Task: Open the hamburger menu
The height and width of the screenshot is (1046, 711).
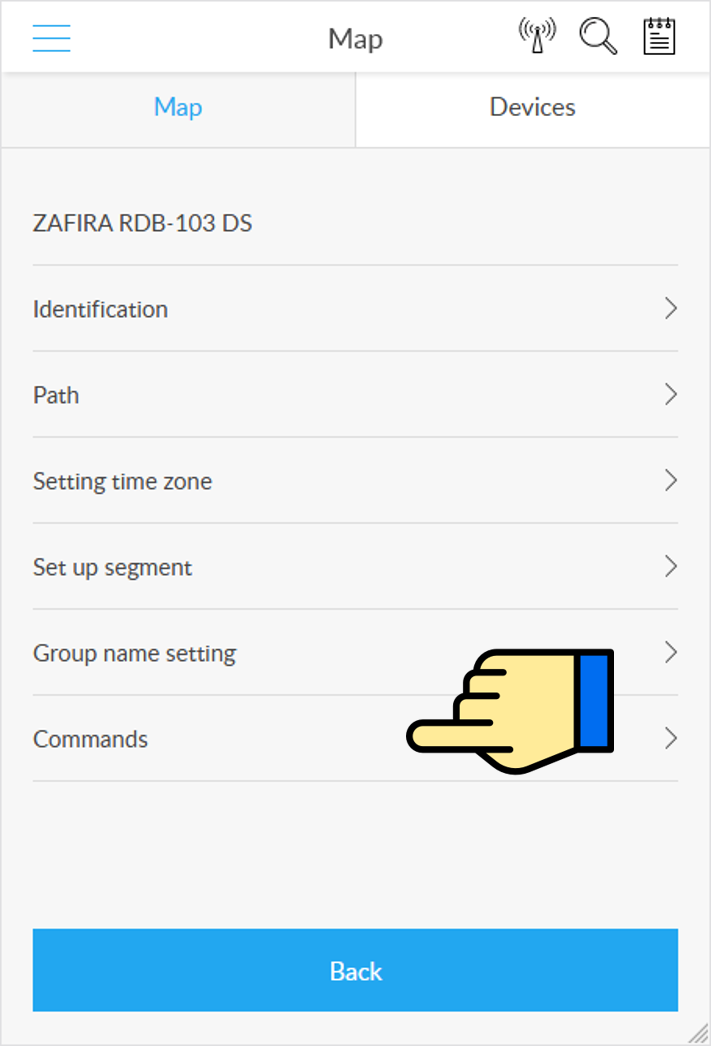Action: pos(51,38)
